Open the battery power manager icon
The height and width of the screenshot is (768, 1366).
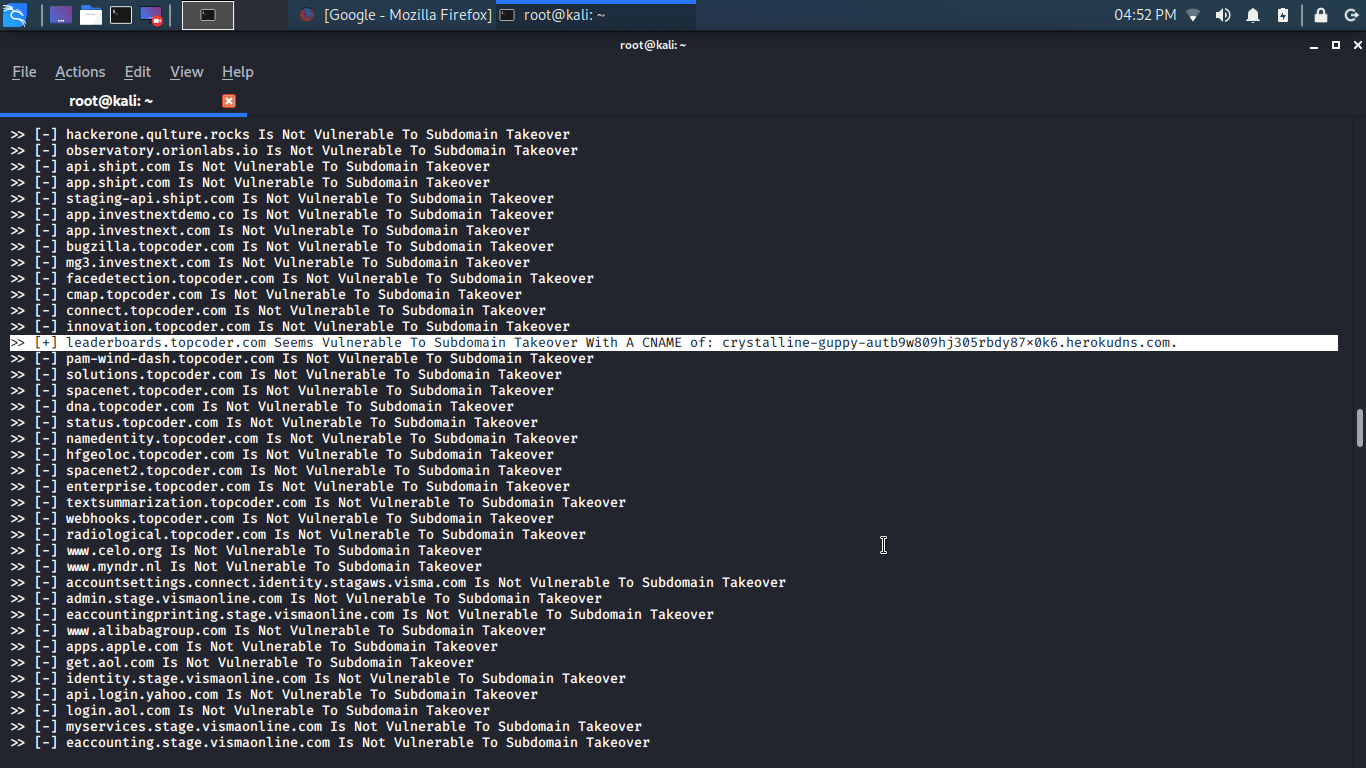pyautogui.click(x=1283, y=15)
